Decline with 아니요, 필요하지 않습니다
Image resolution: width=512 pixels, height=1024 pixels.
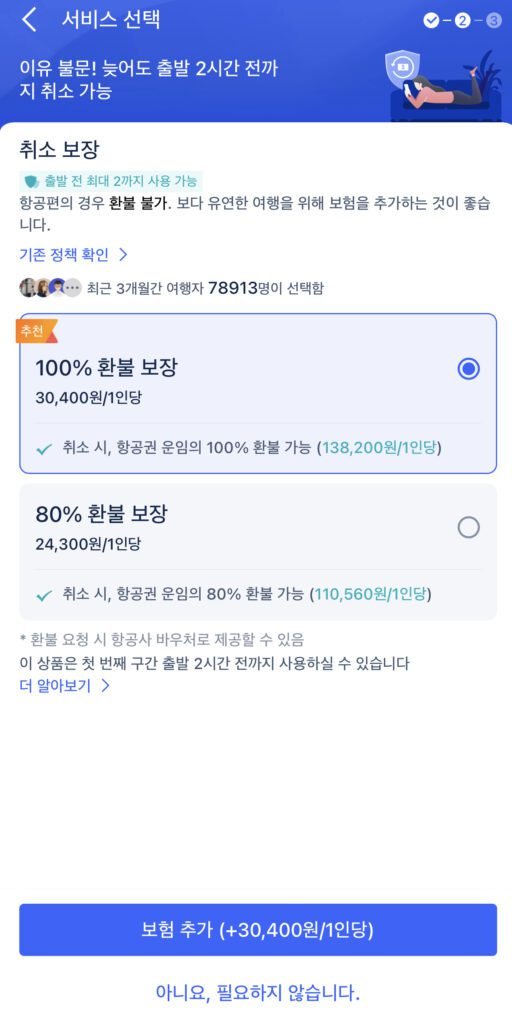(258, 993)
